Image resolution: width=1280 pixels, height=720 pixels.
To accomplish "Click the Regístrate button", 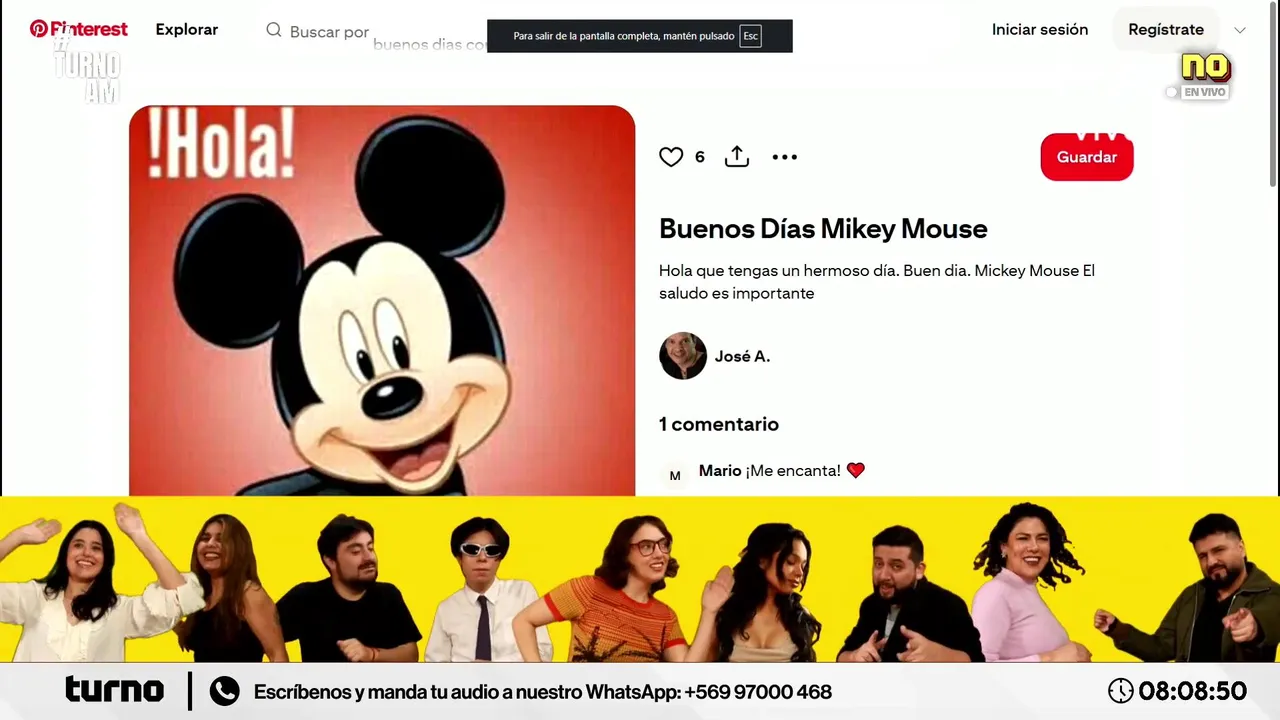I will pyautogui.click(x=1166, y=29).
